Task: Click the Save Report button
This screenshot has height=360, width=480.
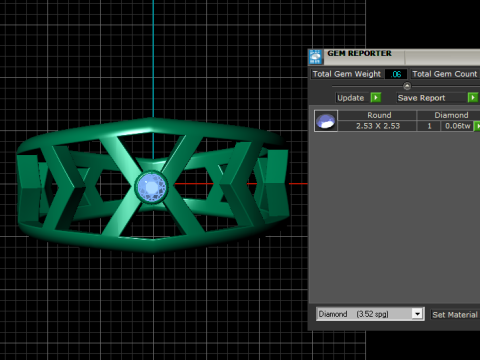Action: coord(431,98)
